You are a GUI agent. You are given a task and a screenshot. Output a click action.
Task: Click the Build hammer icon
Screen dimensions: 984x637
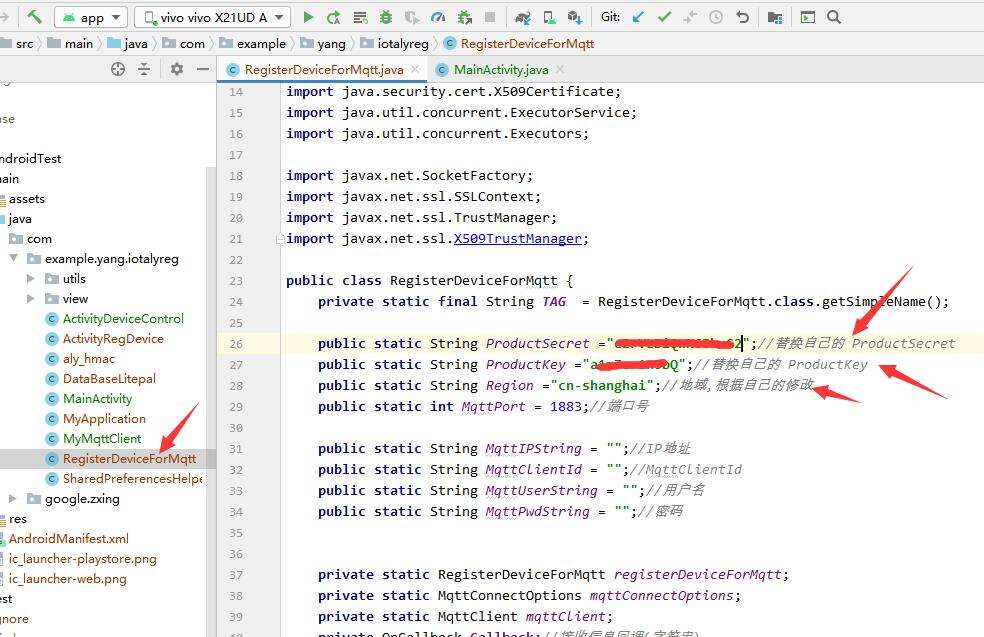[35, 17]
